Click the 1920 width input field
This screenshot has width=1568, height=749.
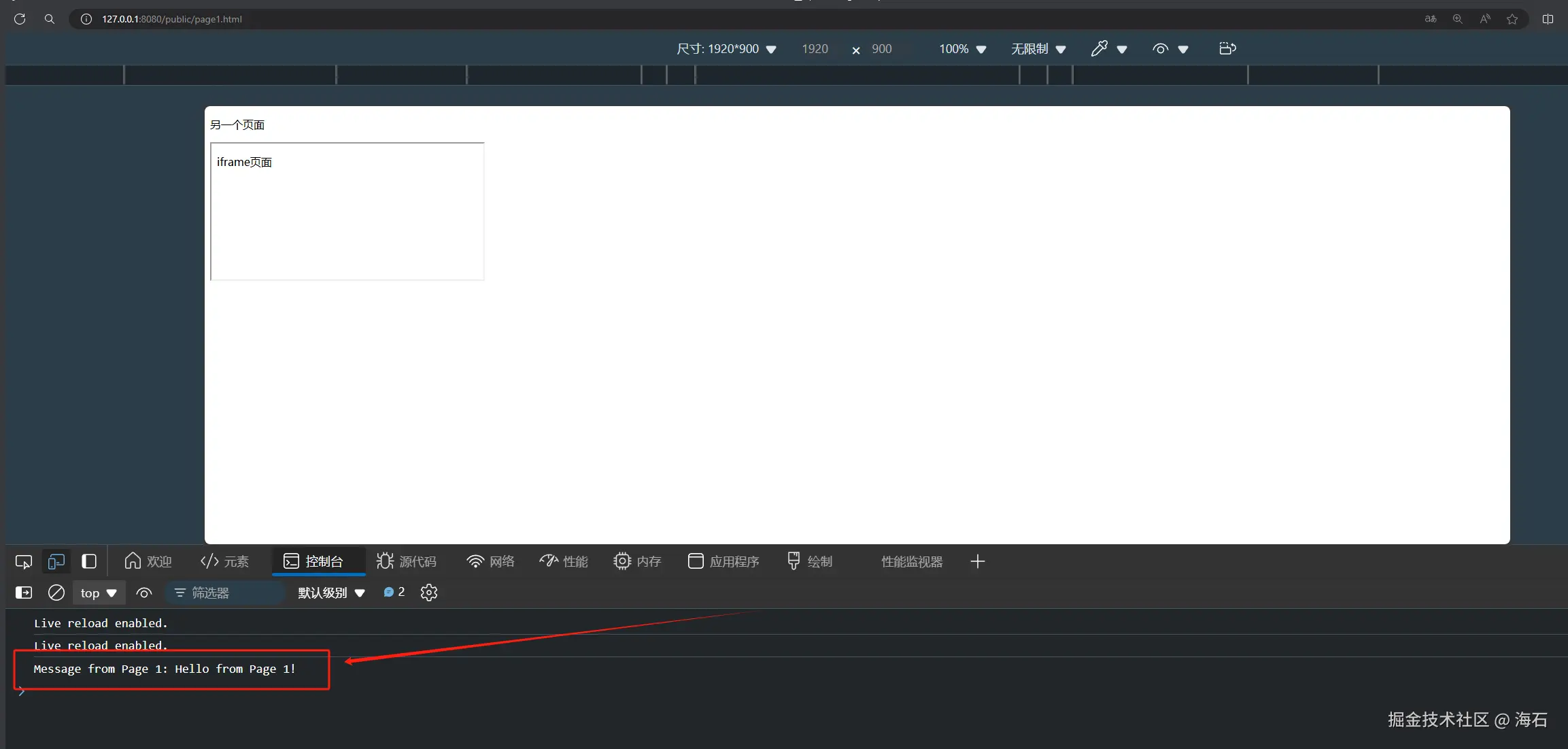pos(815,48)
